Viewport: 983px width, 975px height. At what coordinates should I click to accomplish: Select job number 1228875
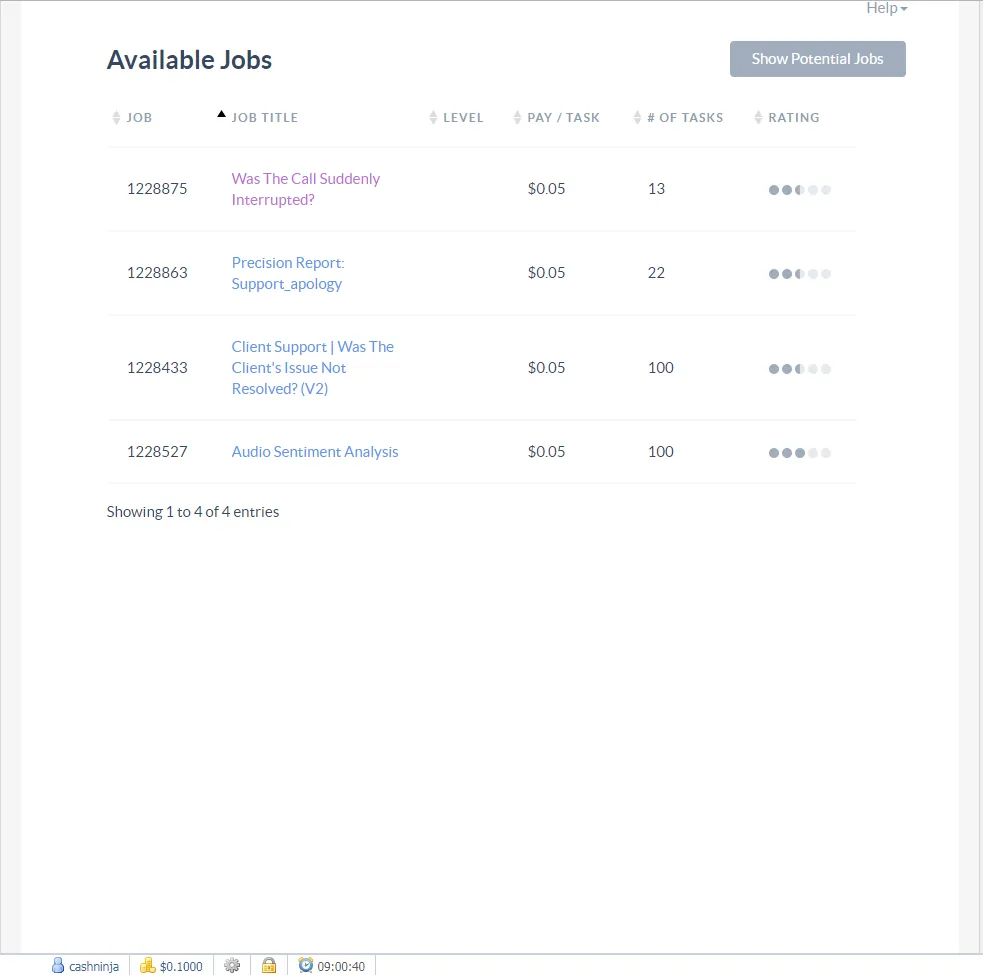tap(157, 189)
